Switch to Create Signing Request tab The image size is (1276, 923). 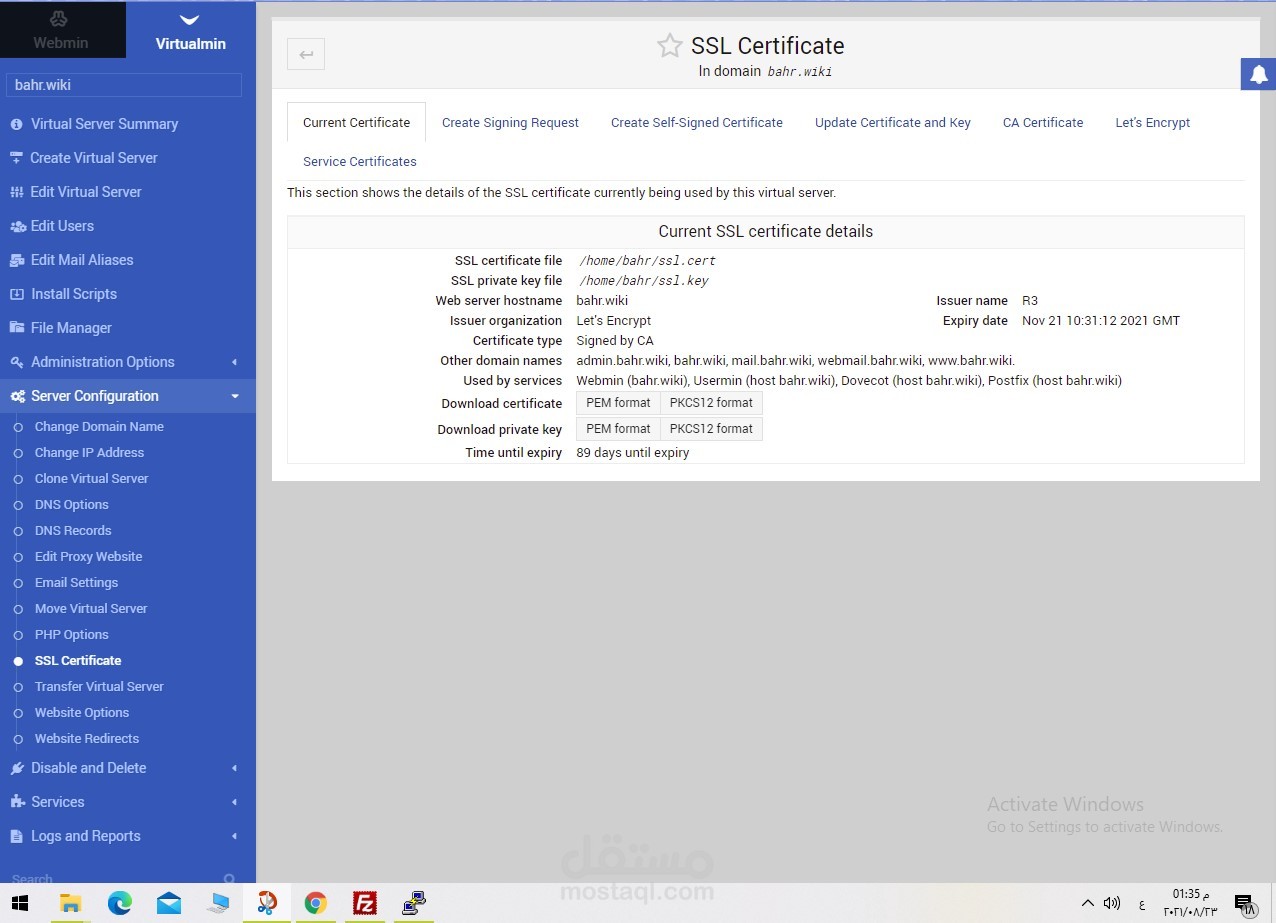click(510, 122)
